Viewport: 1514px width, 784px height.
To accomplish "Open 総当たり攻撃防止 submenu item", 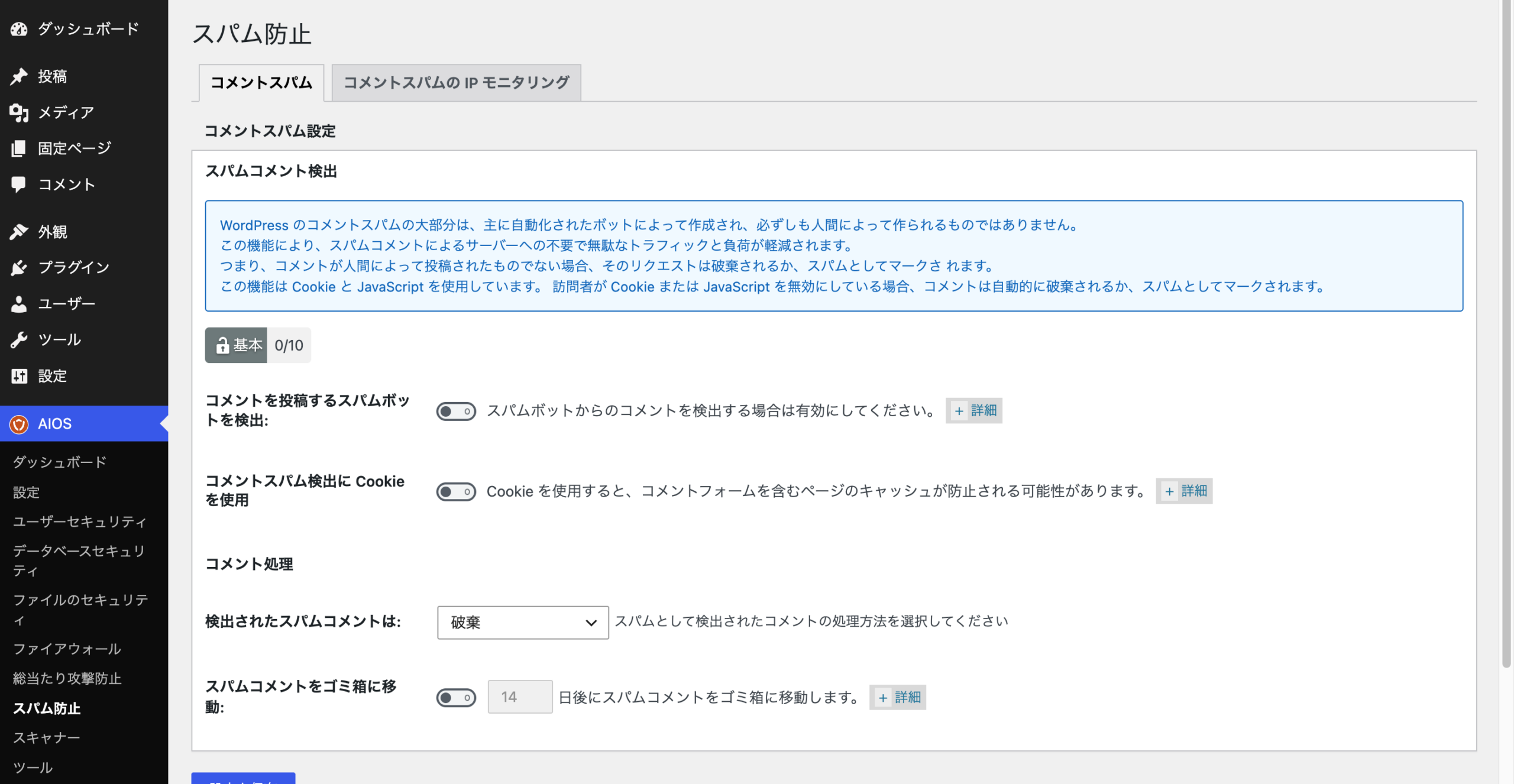I will (67, 678).
